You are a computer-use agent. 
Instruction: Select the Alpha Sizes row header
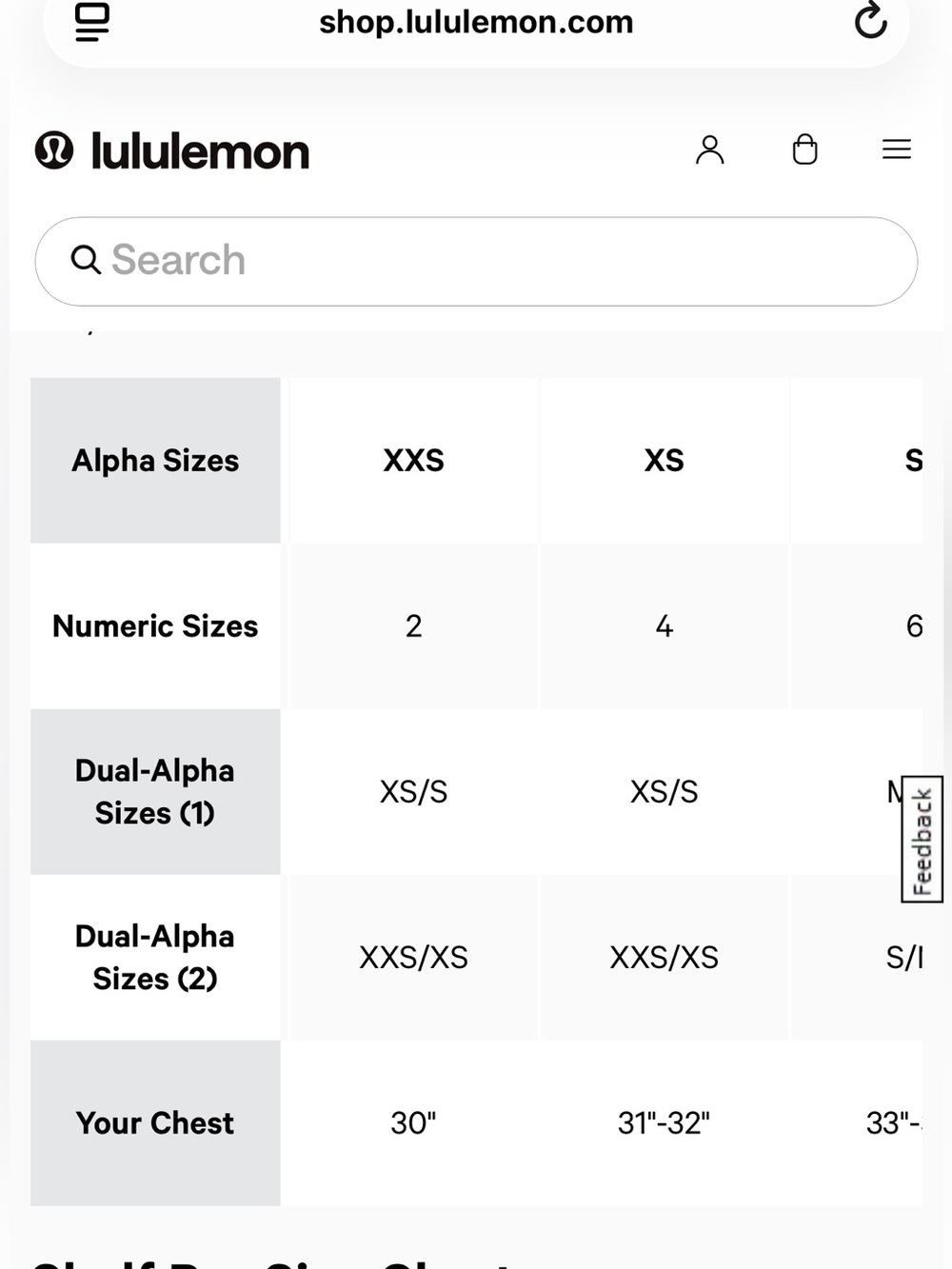(155, 461)
